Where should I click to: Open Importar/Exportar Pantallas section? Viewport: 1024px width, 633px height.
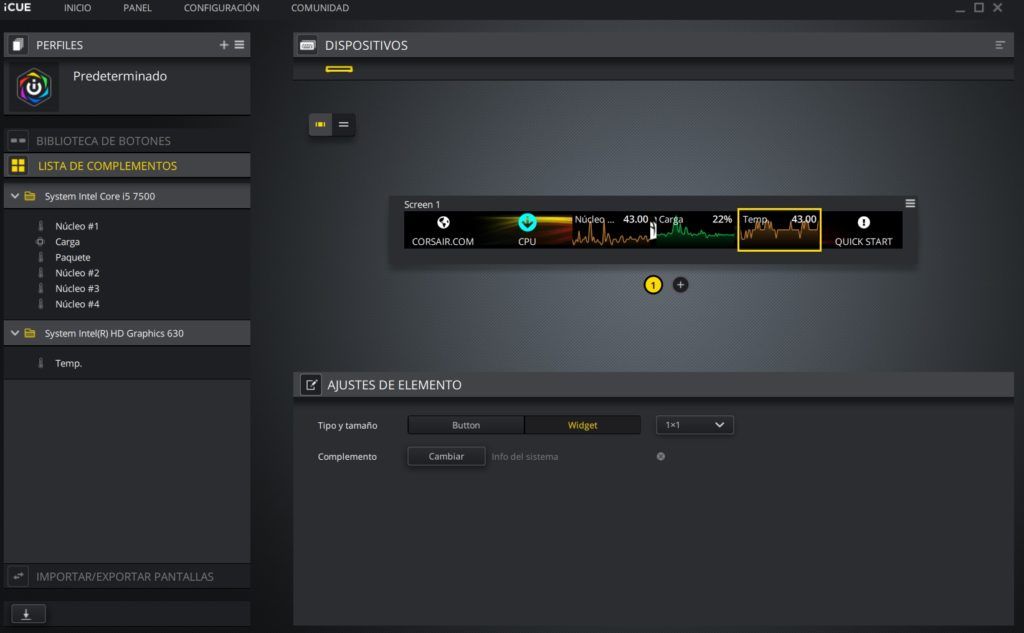click(x=127, y=577)
